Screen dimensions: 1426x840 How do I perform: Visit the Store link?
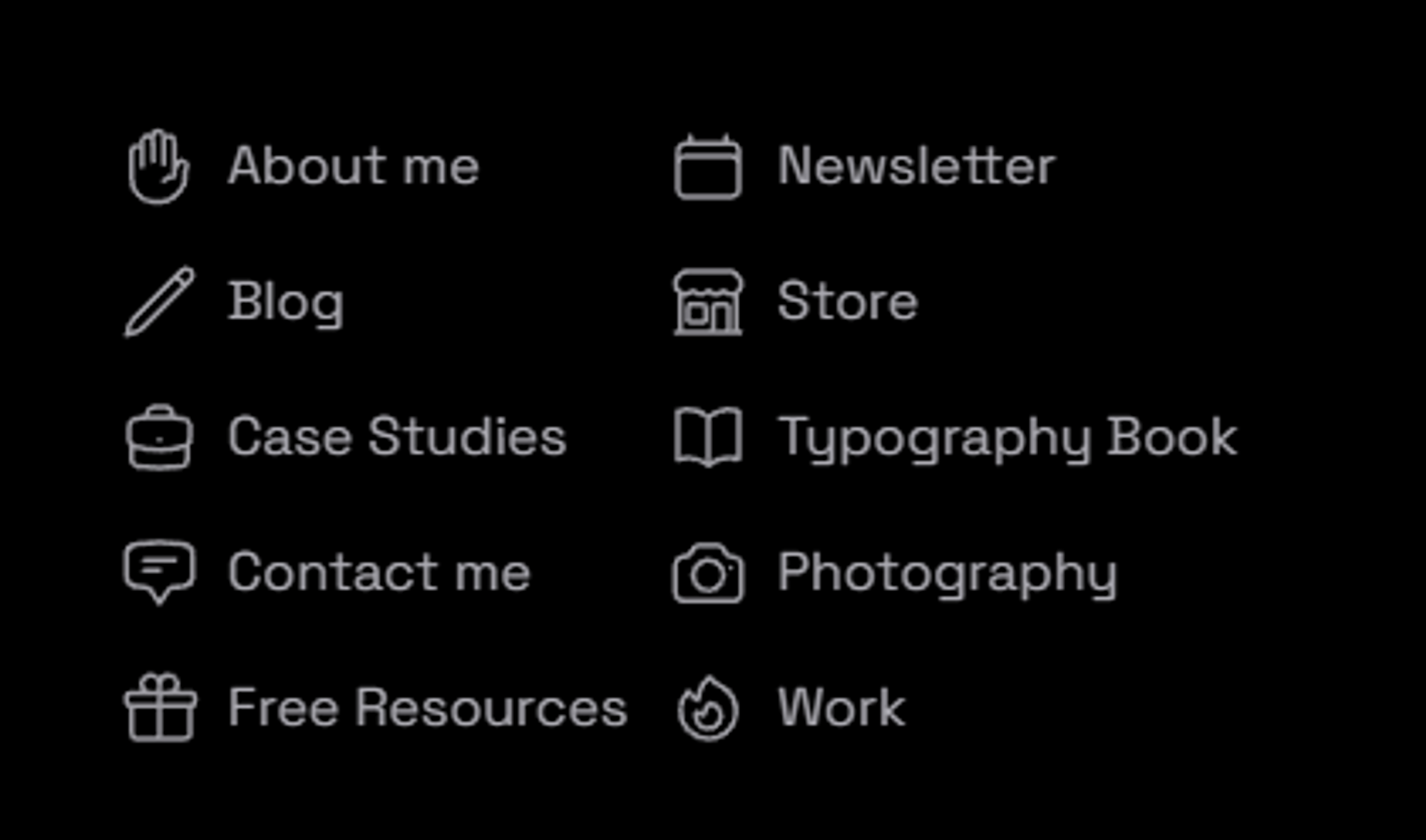[848, 301]
